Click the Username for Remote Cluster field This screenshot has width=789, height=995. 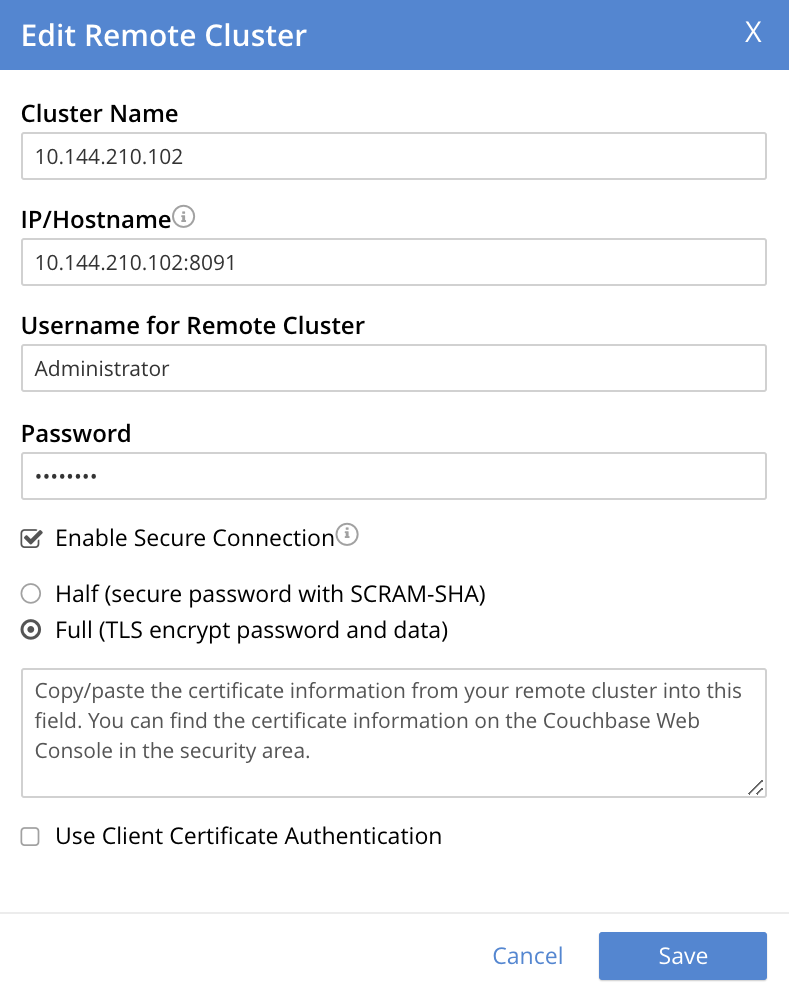[394, 368]
